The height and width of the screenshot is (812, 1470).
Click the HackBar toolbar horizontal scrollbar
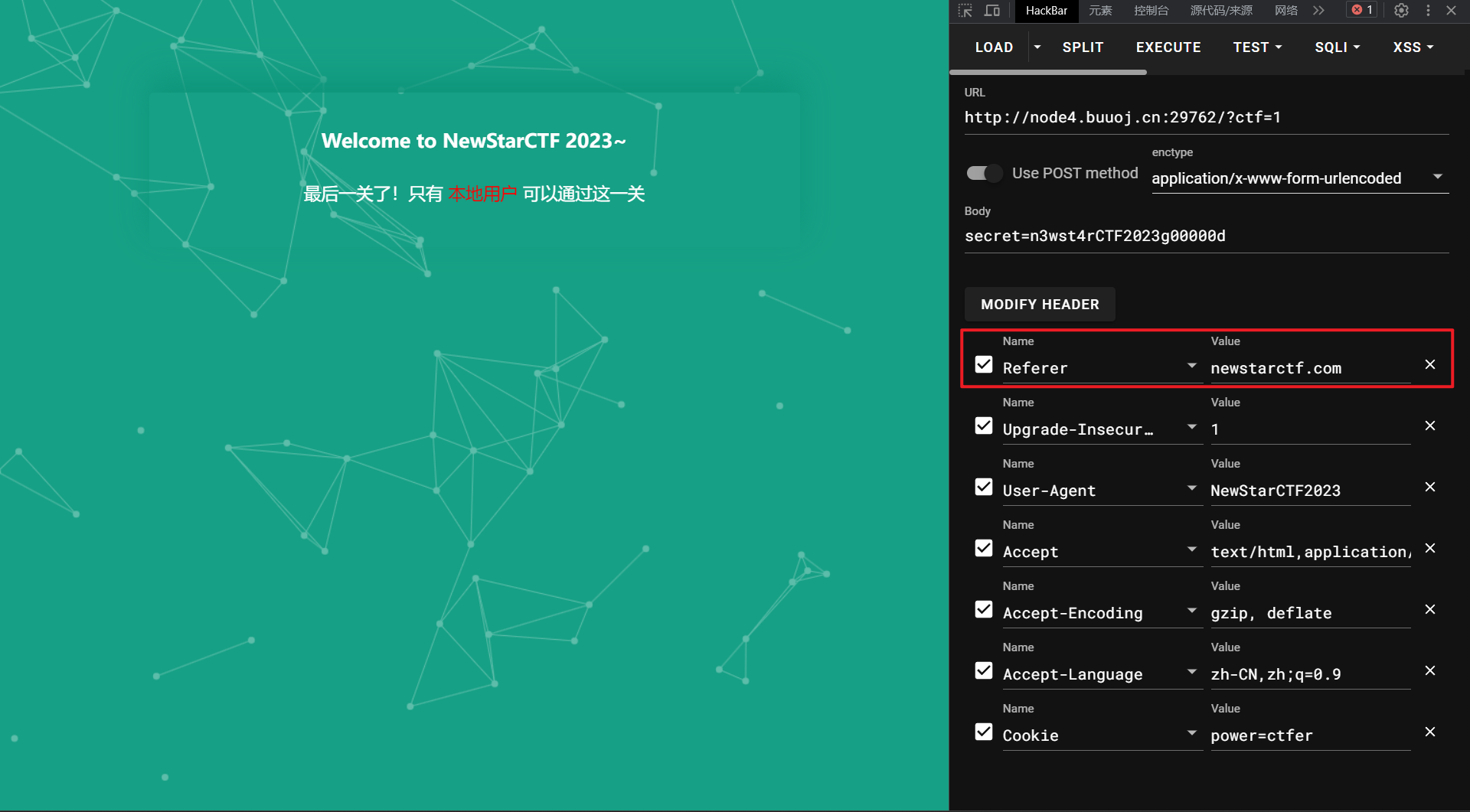(1048, 73)
